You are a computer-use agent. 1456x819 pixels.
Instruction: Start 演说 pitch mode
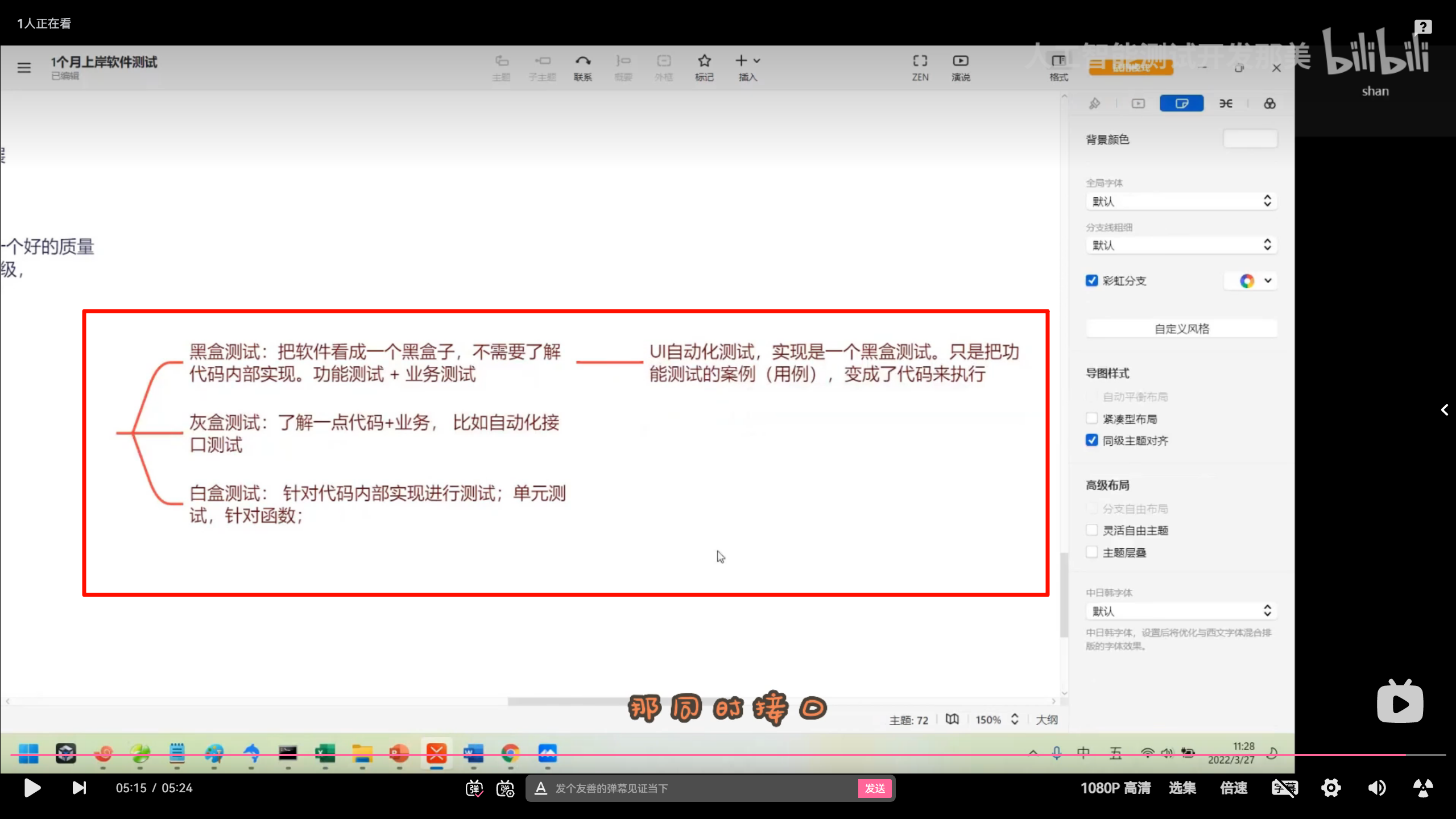pyautogui.click(x=961, y=68)
